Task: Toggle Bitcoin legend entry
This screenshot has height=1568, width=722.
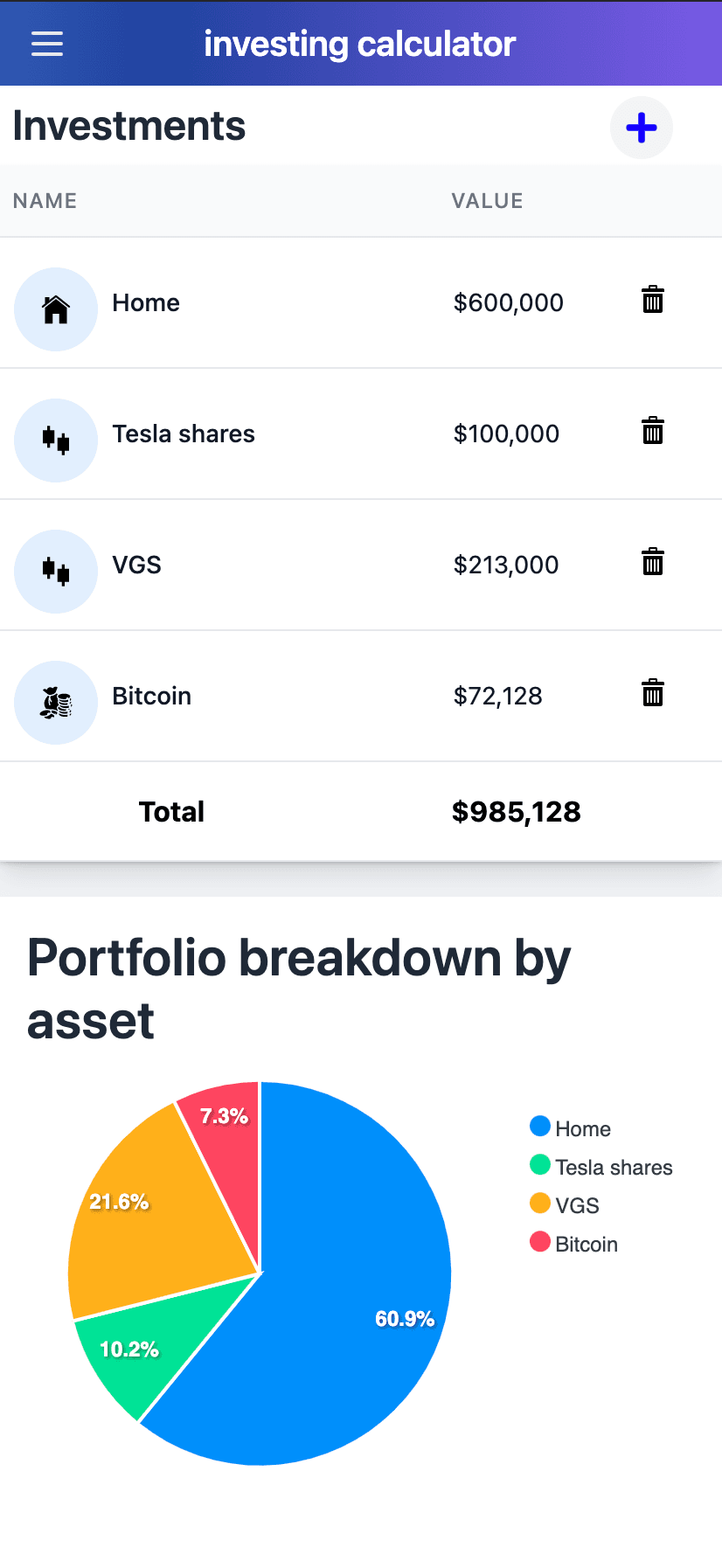Action: tap(574, 1244)
